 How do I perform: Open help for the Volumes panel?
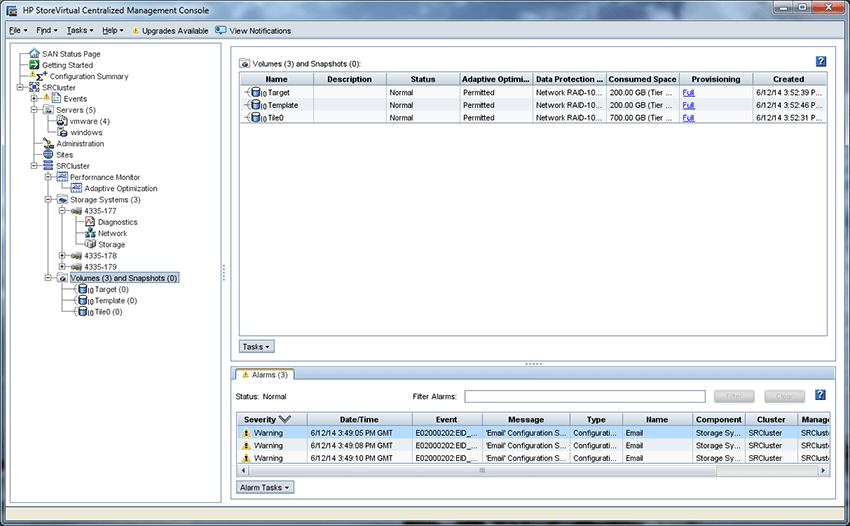point(821,61)
